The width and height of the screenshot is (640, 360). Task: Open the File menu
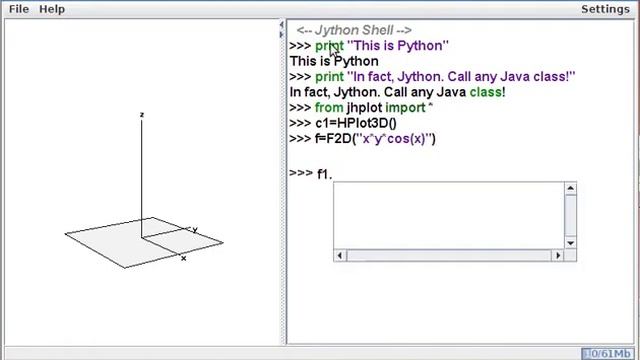(x=19, y=9)
